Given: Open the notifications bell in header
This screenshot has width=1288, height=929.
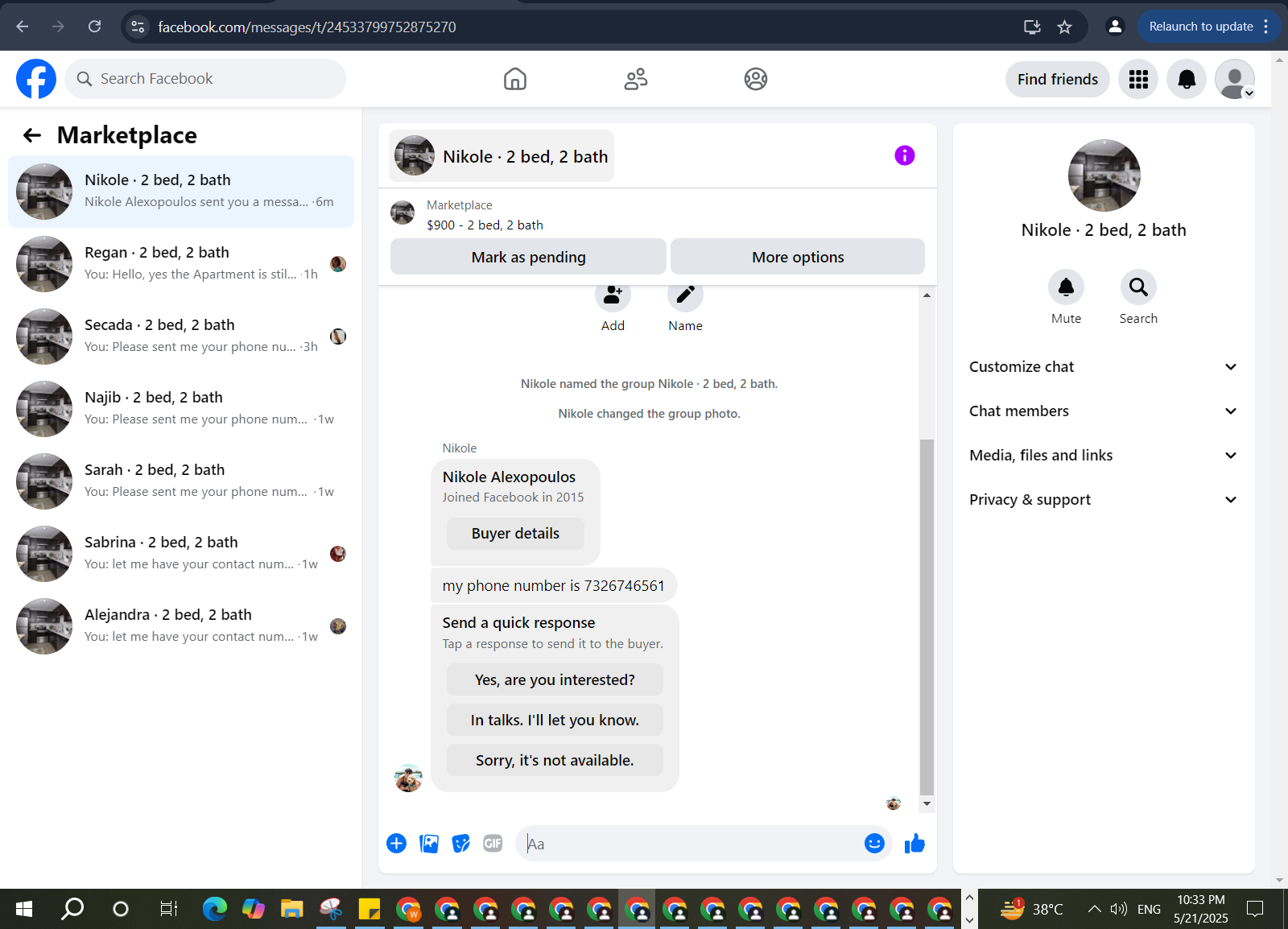Looking at the screenshot, I should 1187,79.
